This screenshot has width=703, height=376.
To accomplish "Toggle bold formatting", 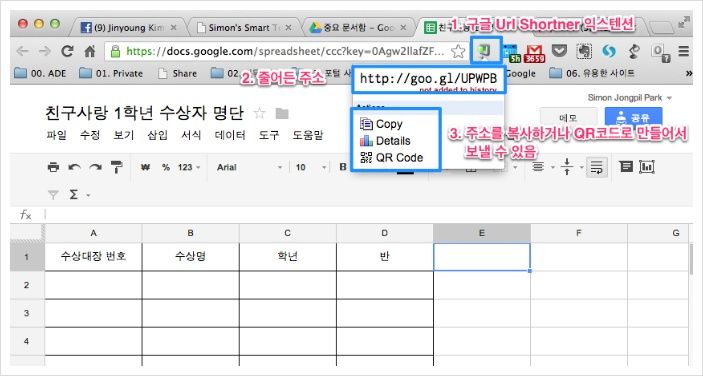I will tap(343, 167).
